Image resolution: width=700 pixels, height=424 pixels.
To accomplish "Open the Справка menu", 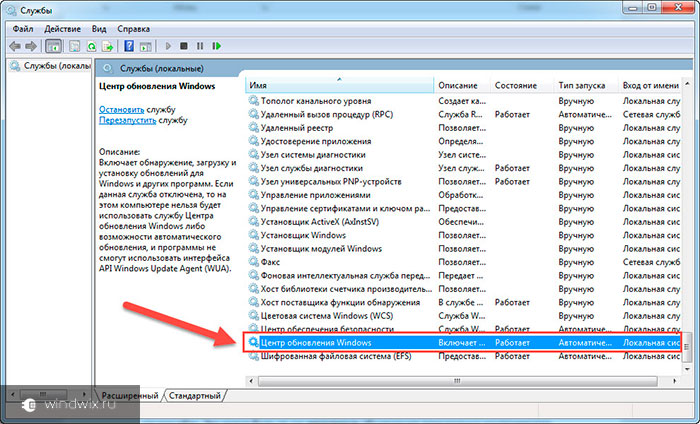I will click(133, 29).
